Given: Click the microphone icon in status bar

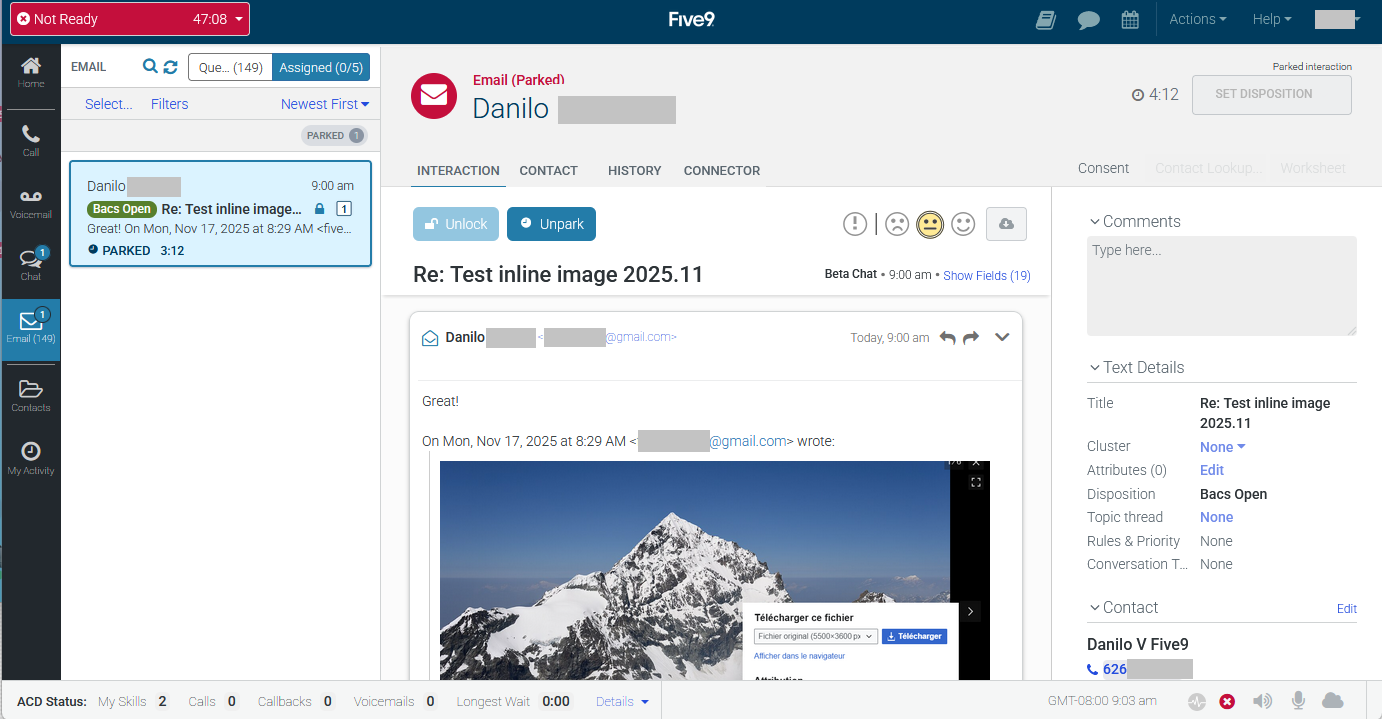Looking at the screenshot, I should tap(1299, 701).
